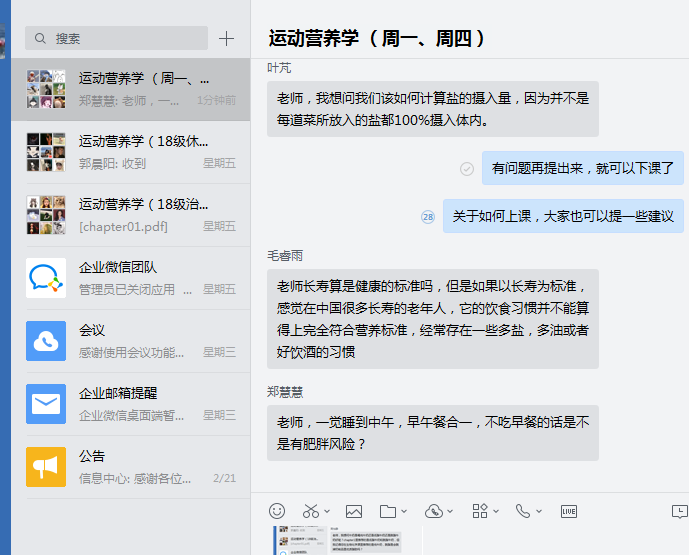The image size is (689, 555).
Task: Open 企业邮箱提醒 mail reminder chat
Action: click(130, 403)
